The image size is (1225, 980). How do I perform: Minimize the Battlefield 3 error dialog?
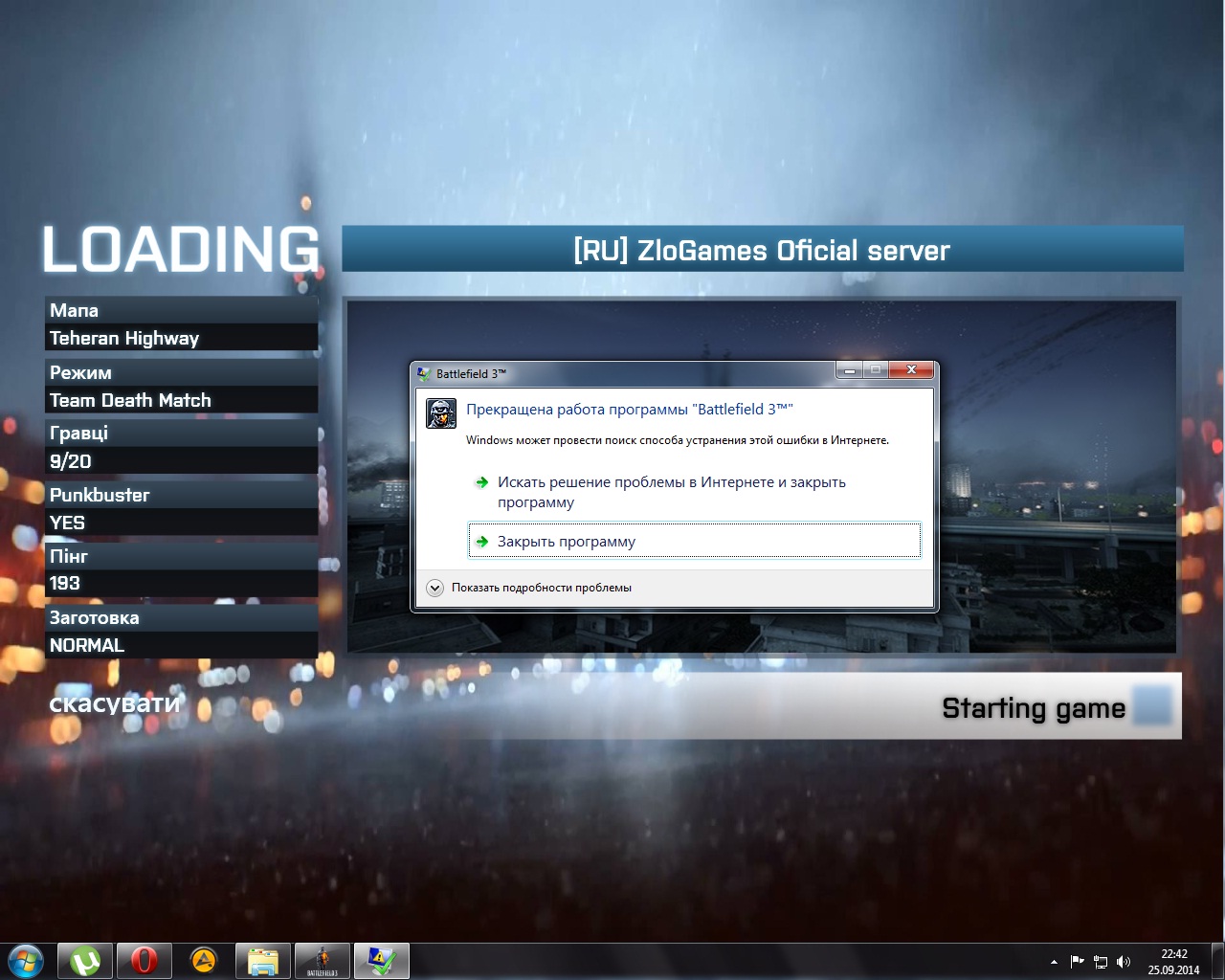point(850,369)
